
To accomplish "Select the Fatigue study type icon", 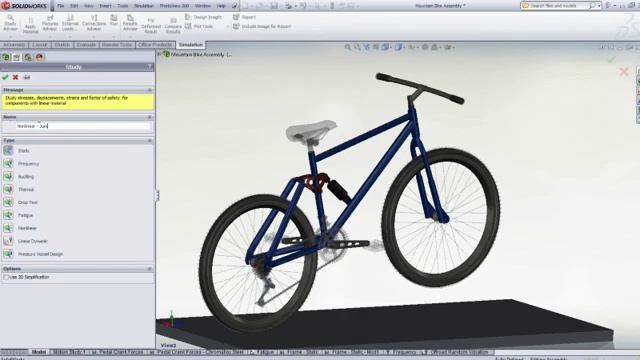I will point(8,215).
